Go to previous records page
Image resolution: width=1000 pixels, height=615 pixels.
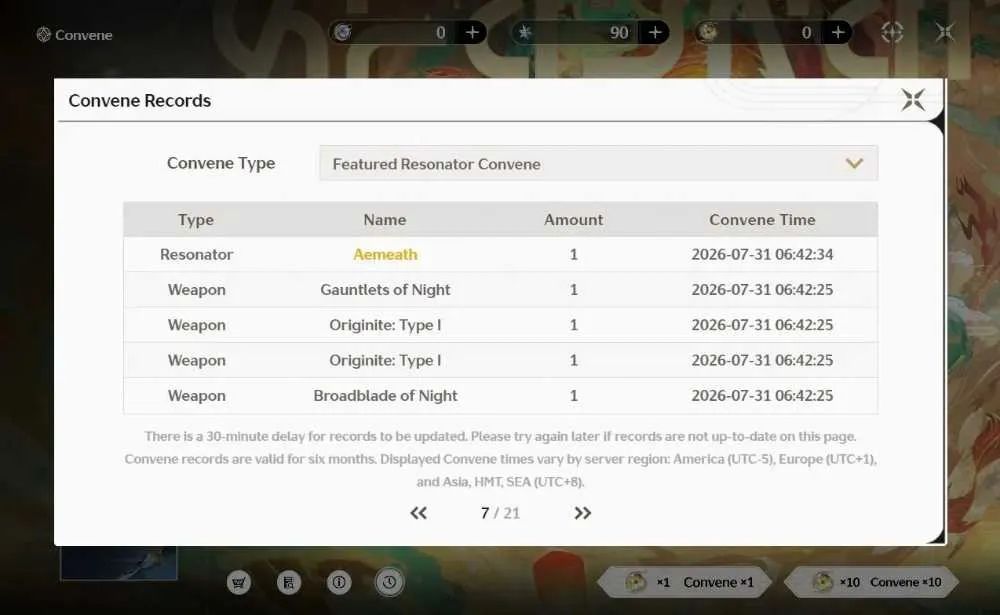pos(418,513)
